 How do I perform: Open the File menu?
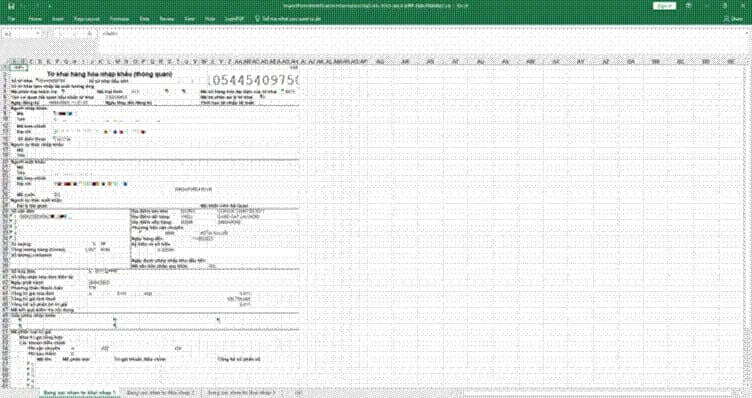pos(12,19)
